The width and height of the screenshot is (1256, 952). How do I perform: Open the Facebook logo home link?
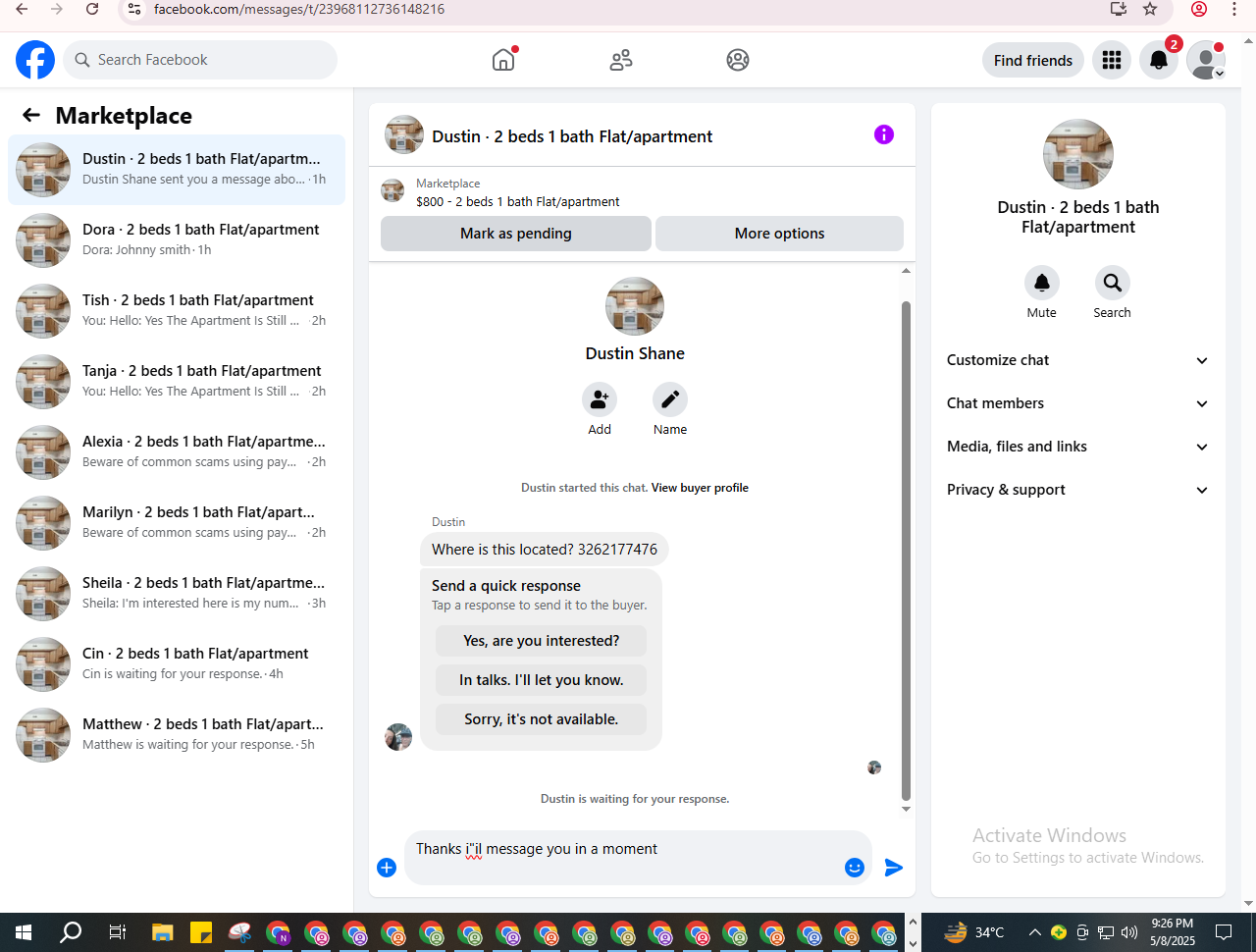point(35,60)
